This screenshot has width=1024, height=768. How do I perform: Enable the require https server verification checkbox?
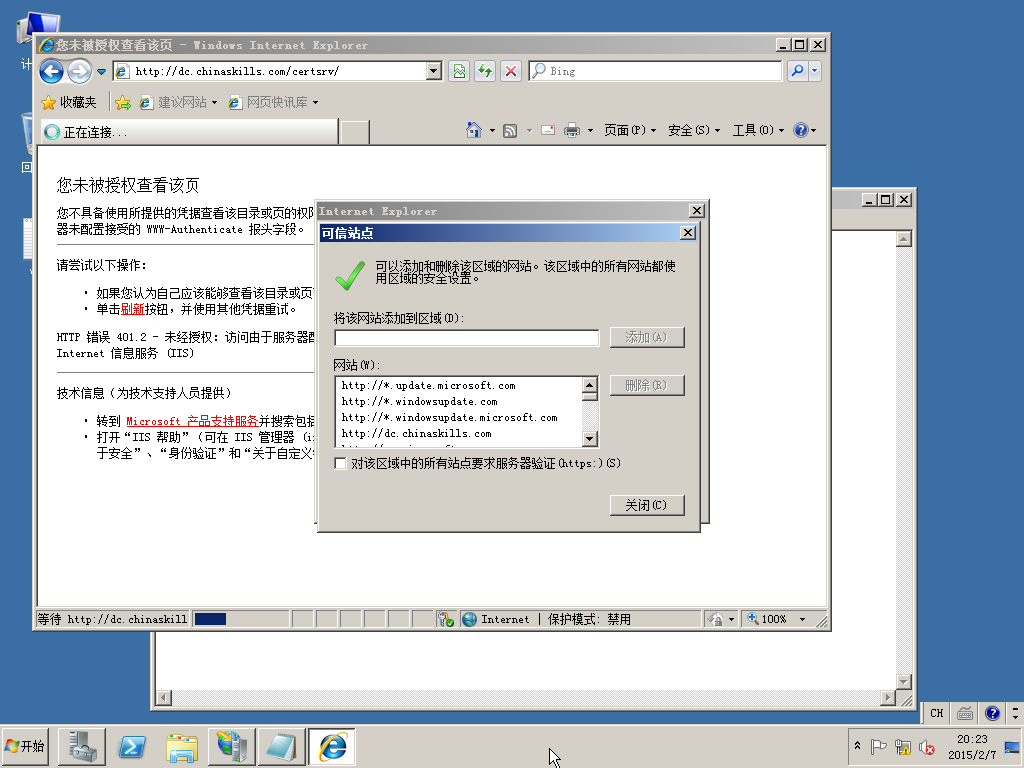[340, 463]
